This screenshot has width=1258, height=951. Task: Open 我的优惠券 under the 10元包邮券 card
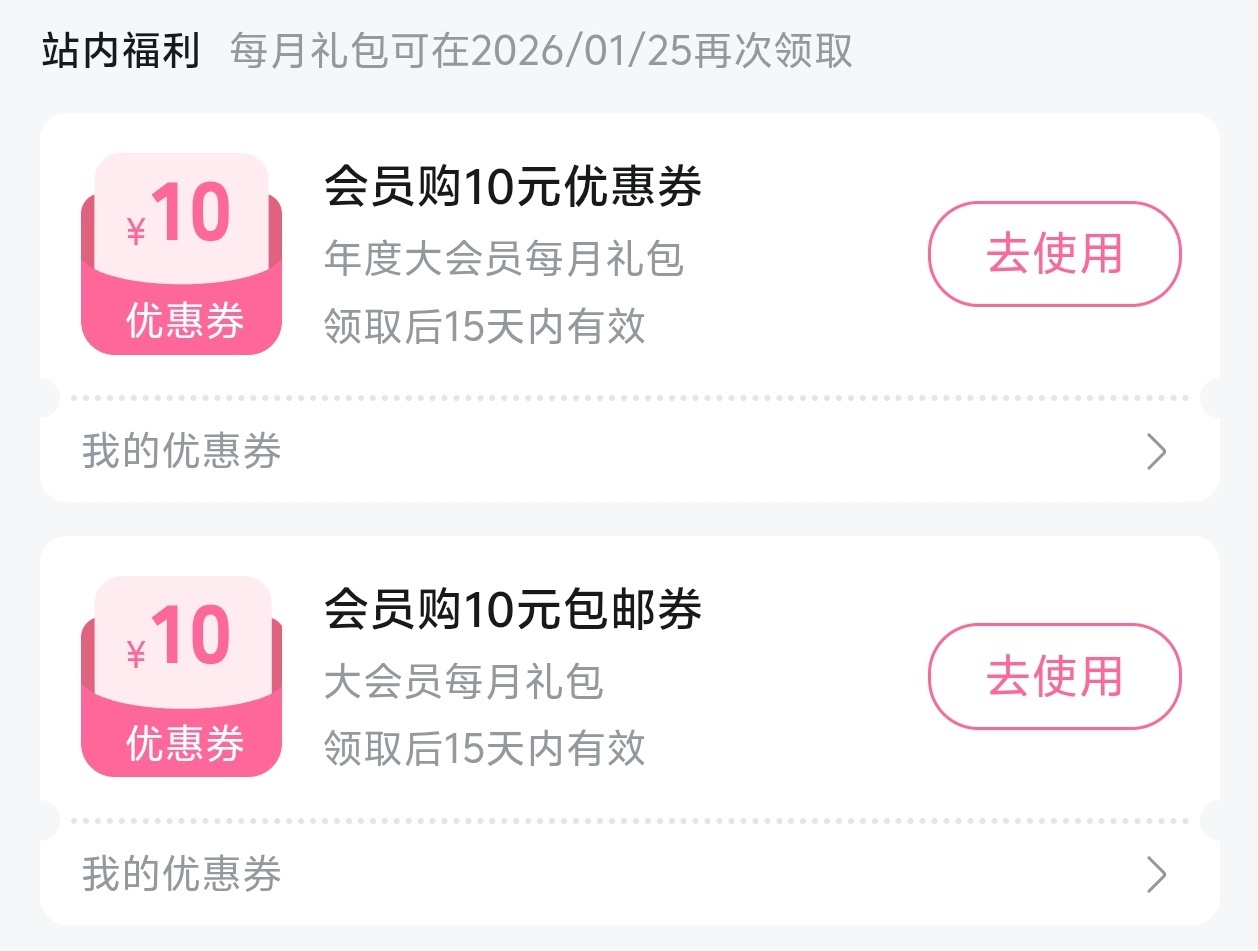point(182,875)
